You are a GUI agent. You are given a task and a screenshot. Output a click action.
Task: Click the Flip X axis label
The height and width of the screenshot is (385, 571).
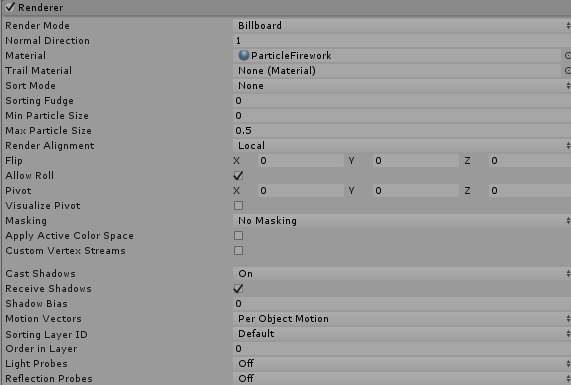[x=237, y=161]
